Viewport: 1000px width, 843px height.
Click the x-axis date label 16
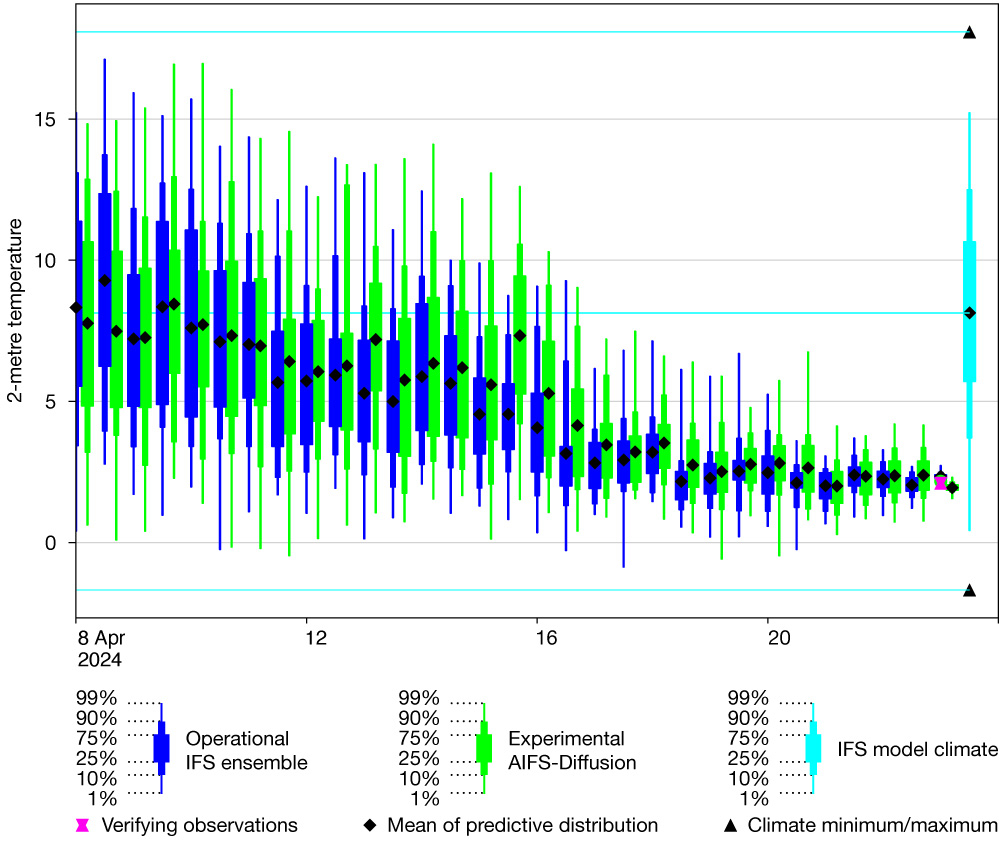point(547,638)
